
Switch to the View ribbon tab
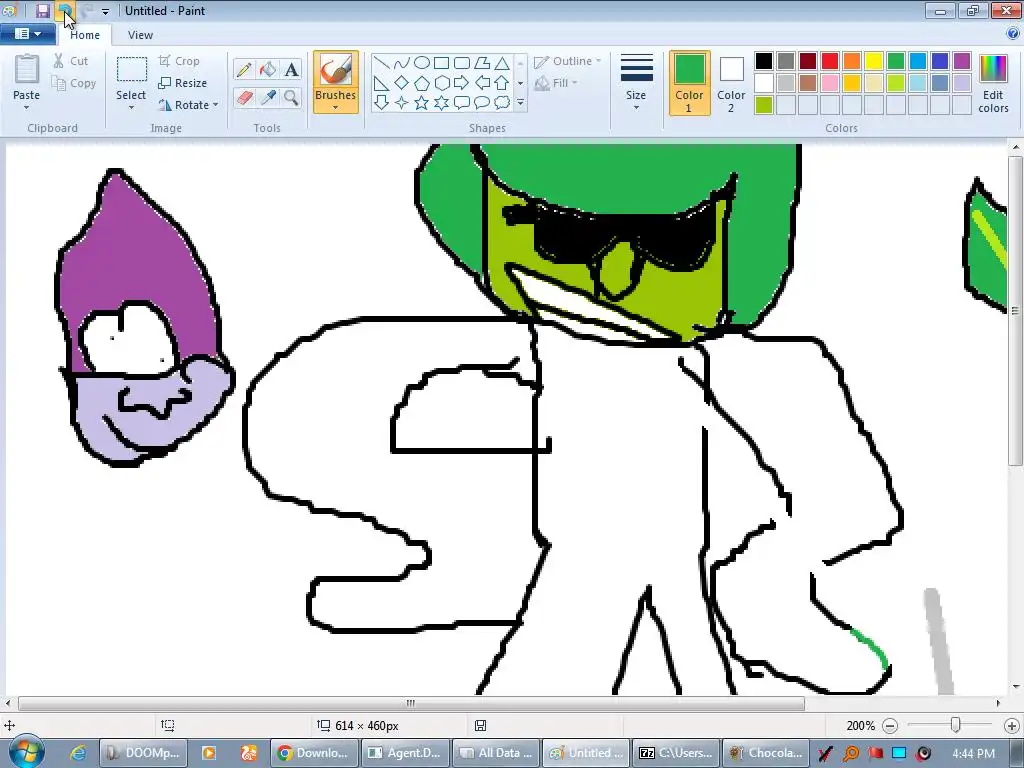click(x=140, y=35)
